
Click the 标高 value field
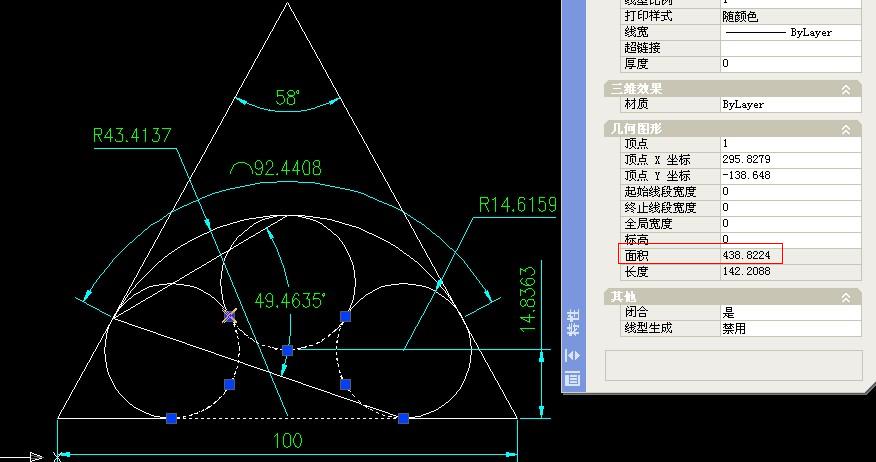click(x=791, y=239)
